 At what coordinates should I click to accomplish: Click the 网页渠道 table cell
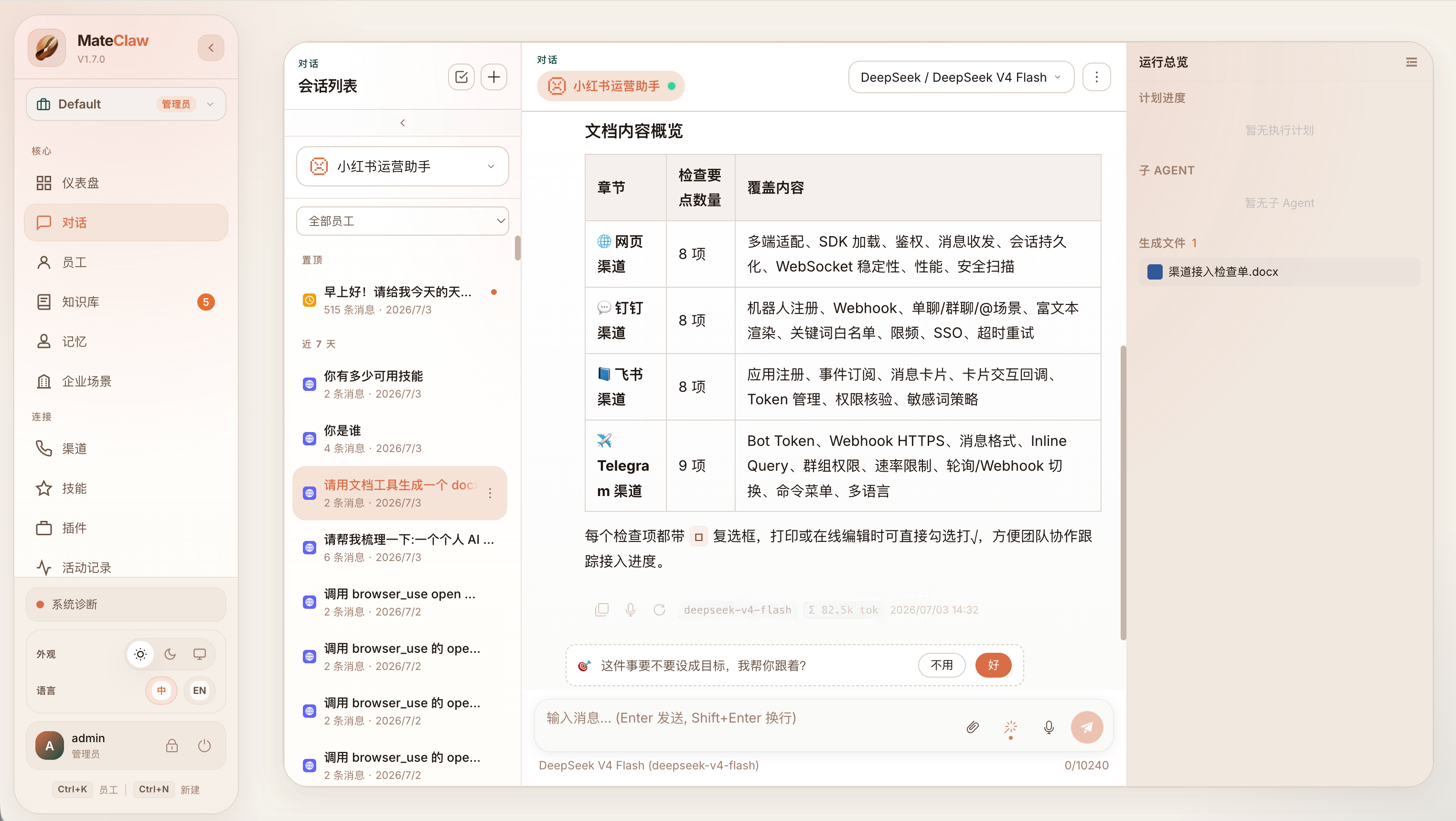click(625, 254)
